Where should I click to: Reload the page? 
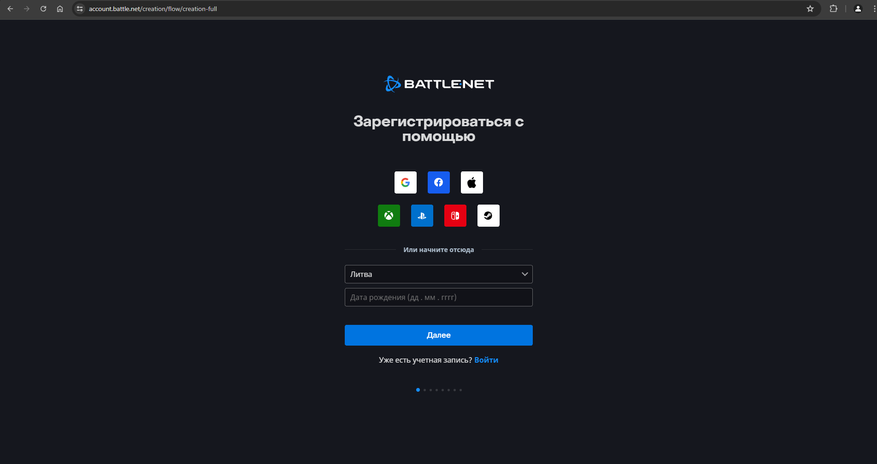click(x=43, y=9)
